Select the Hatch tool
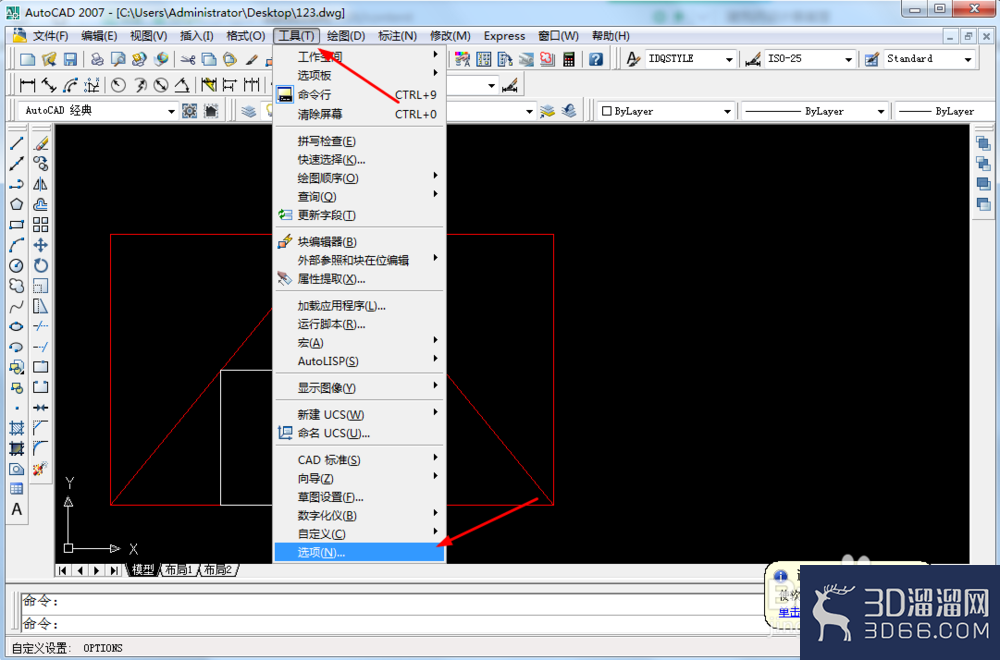This screenshot has width=1000, height=660. point(17,428)
